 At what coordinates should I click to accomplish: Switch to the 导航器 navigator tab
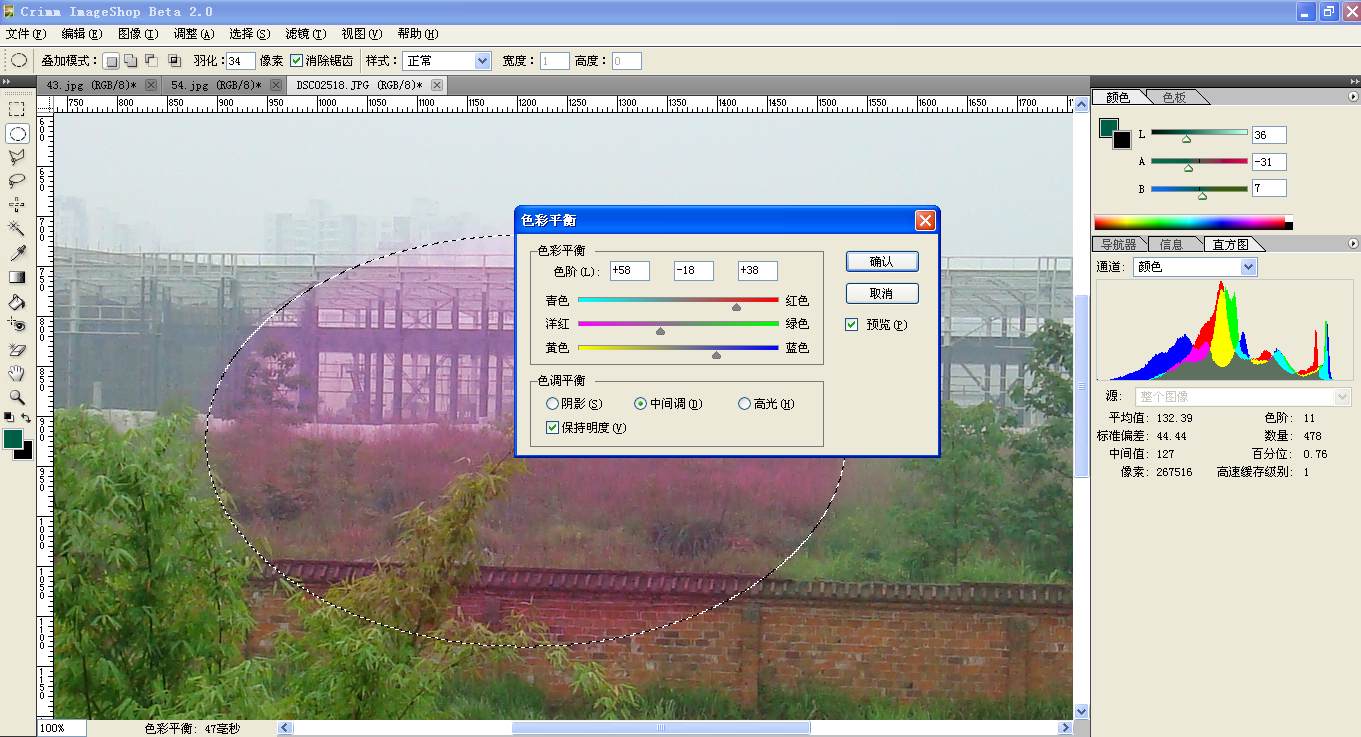pyautogui.click(x=1118, y=244)
